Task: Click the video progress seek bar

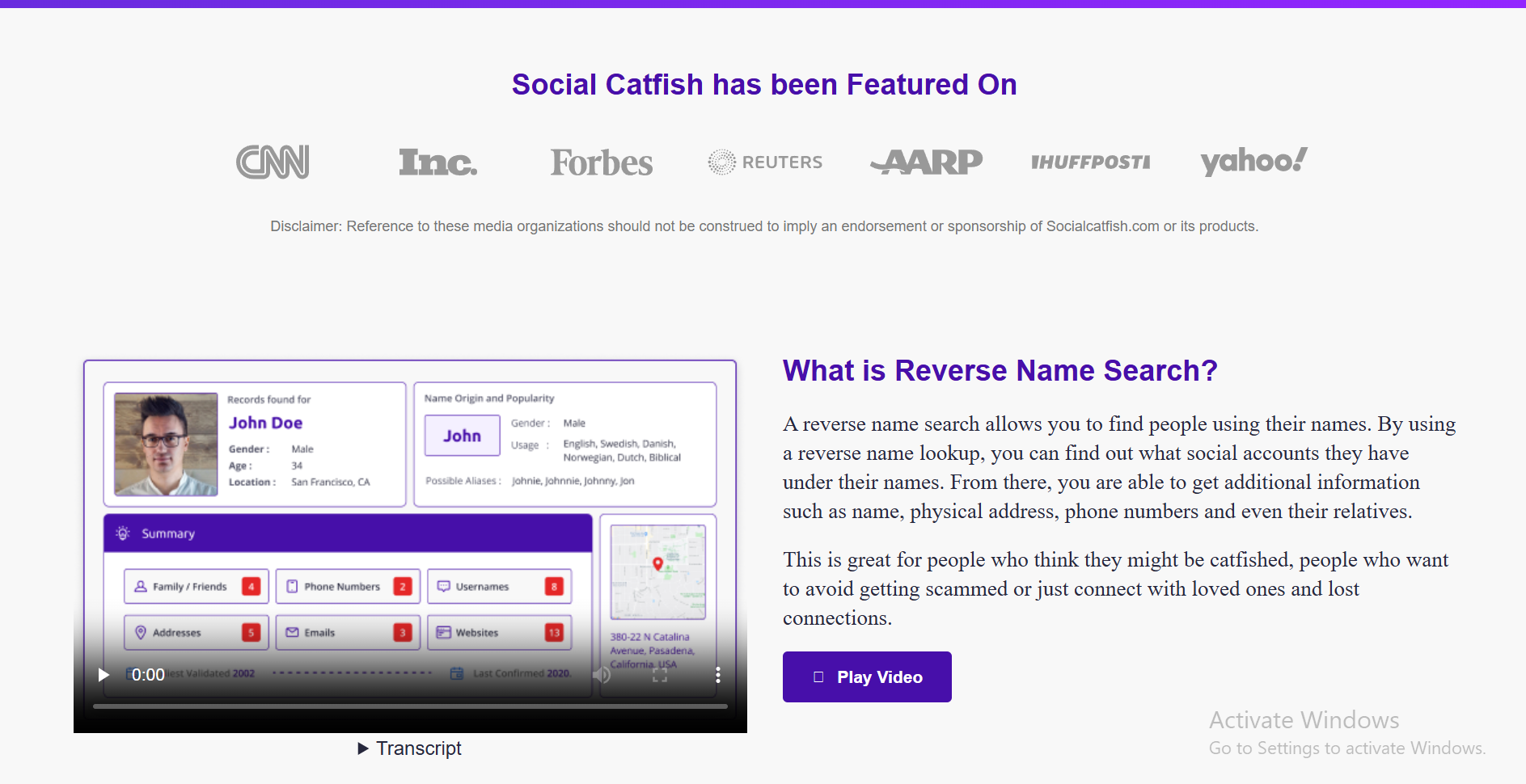Action: click(x=410, y=706)
